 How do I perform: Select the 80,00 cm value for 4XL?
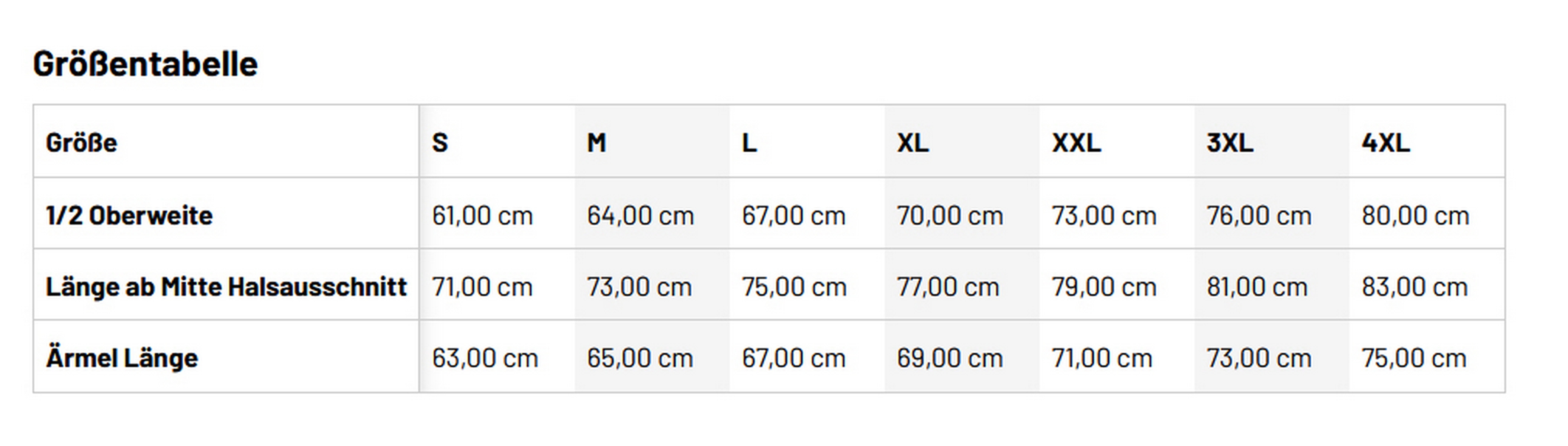(x=1415, y=216)
